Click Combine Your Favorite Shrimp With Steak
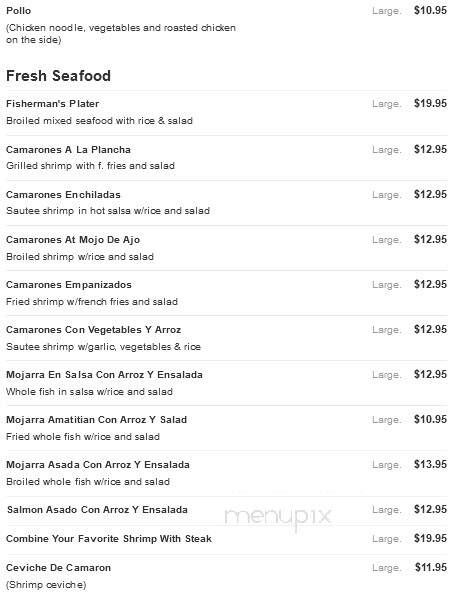Screen dimensions: 457x599 pyautogui.click(x=109, y=539)
